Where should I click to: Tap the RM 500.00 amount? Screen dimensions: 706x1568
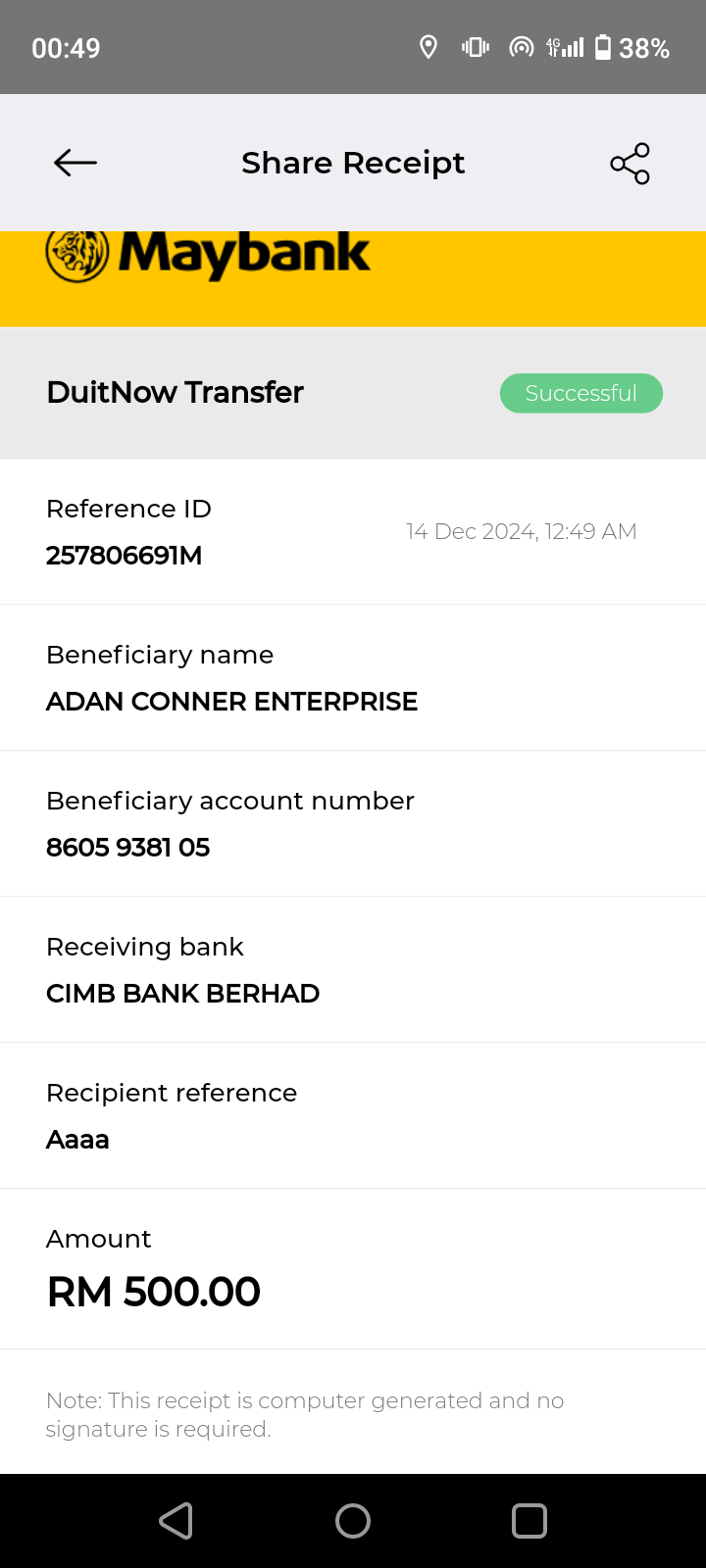[x=154, y=1292]
